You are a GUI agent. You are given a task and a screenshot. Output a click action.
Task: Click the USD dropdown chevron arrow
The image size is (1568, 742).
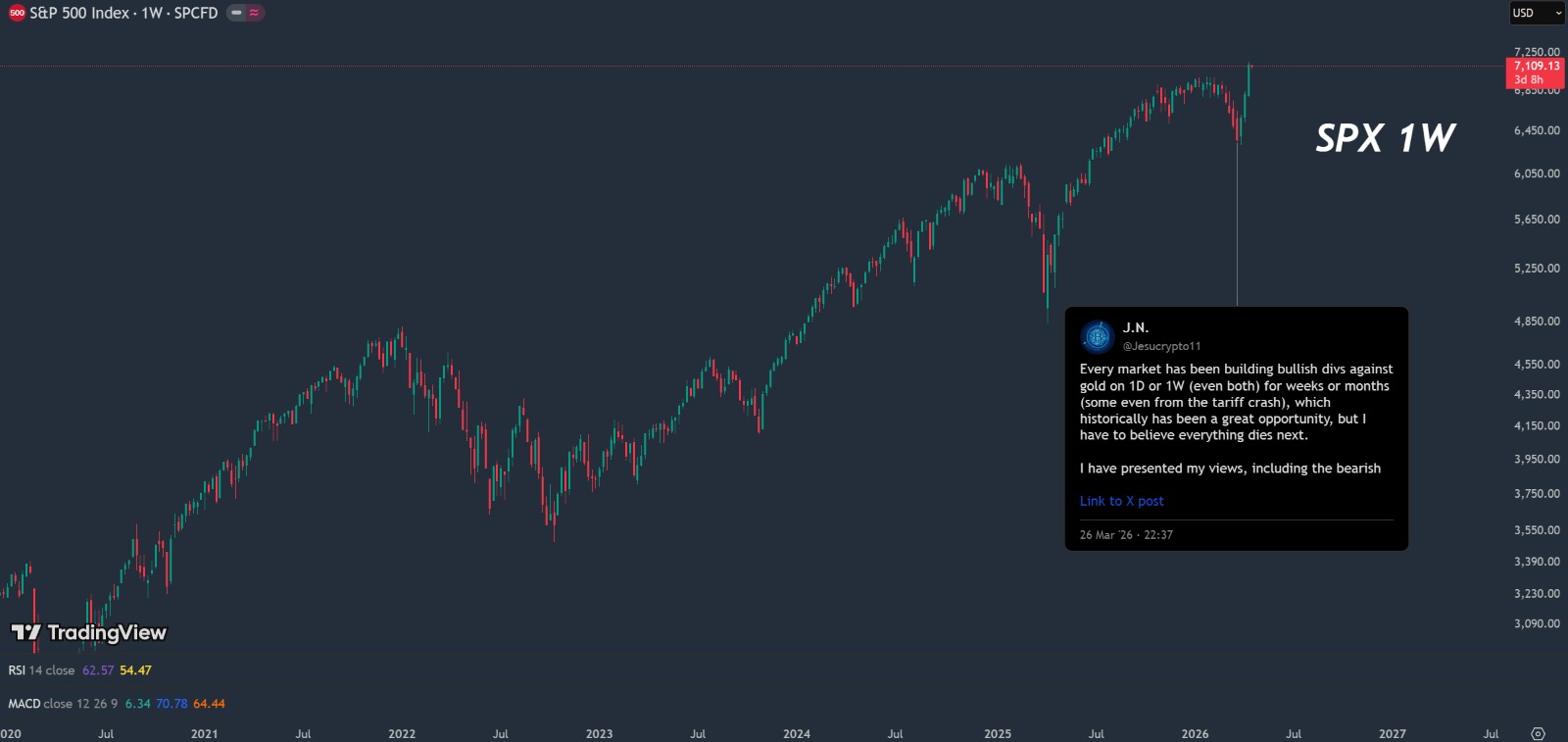pos(1558,13)
